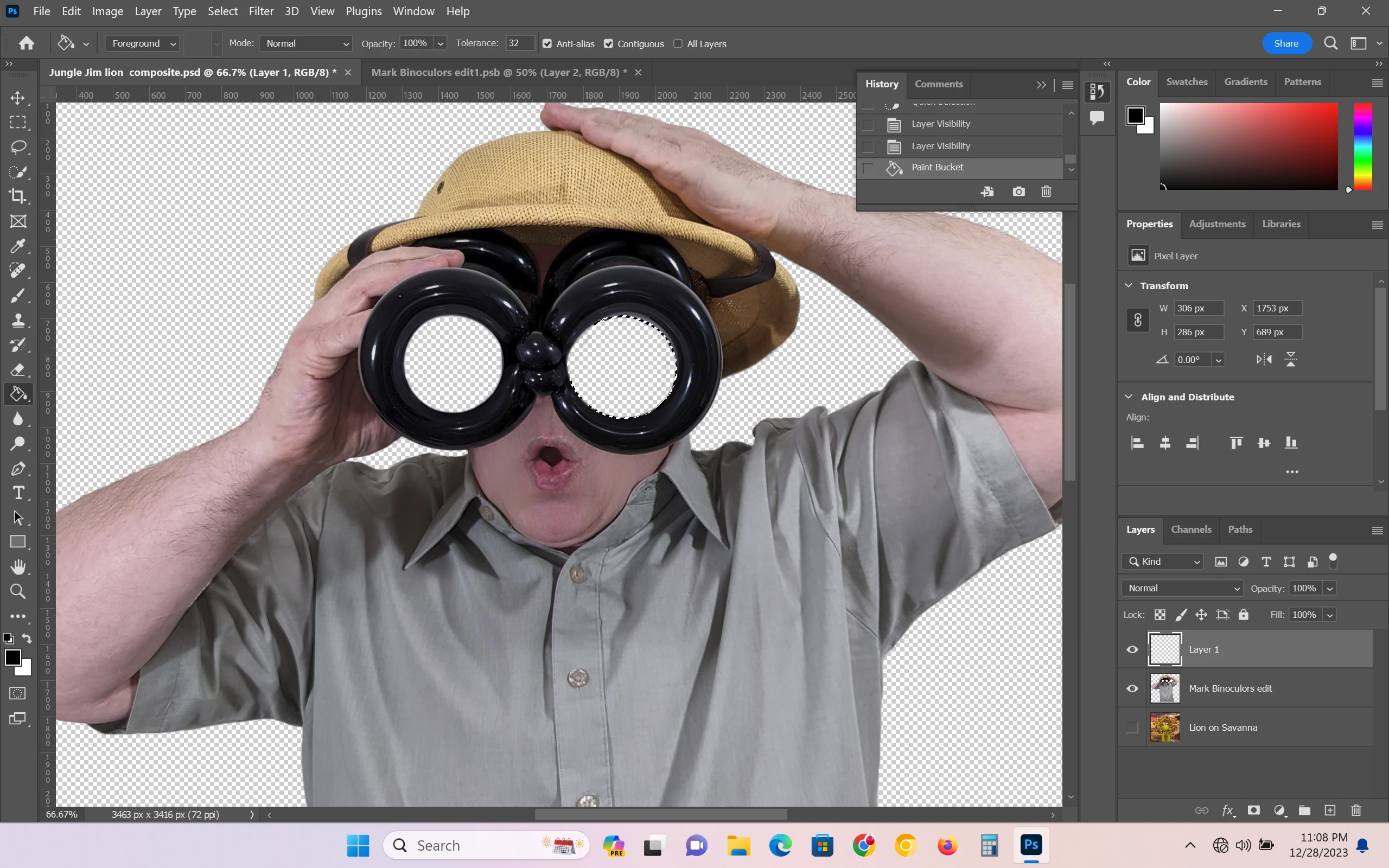The image size is (1389, 868).
Task: Enable the All Layers checkbox
Action: point(678,43)
